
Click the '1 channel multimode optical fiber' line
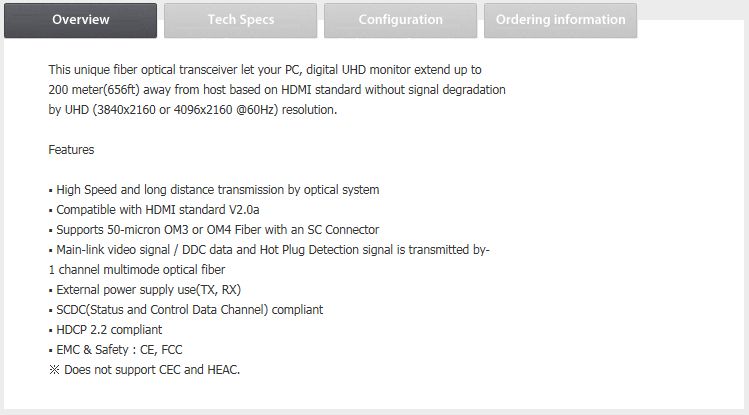pyautogui.click(x=137, y=270)
